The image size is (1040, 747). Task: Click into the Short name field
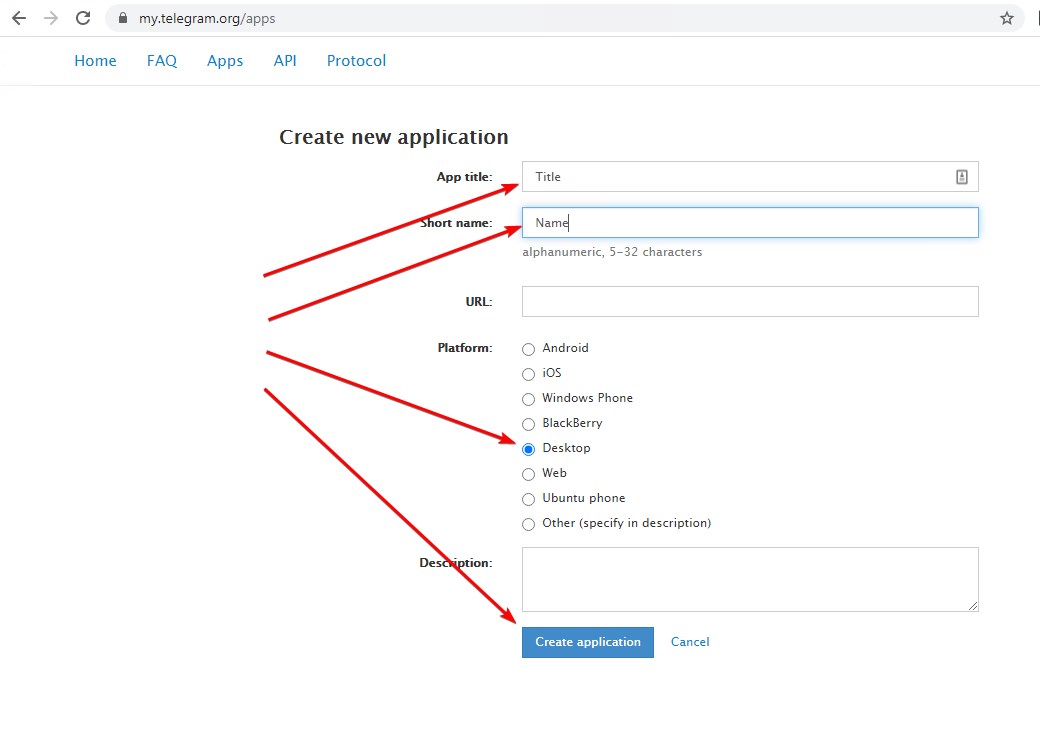(750, 222)
